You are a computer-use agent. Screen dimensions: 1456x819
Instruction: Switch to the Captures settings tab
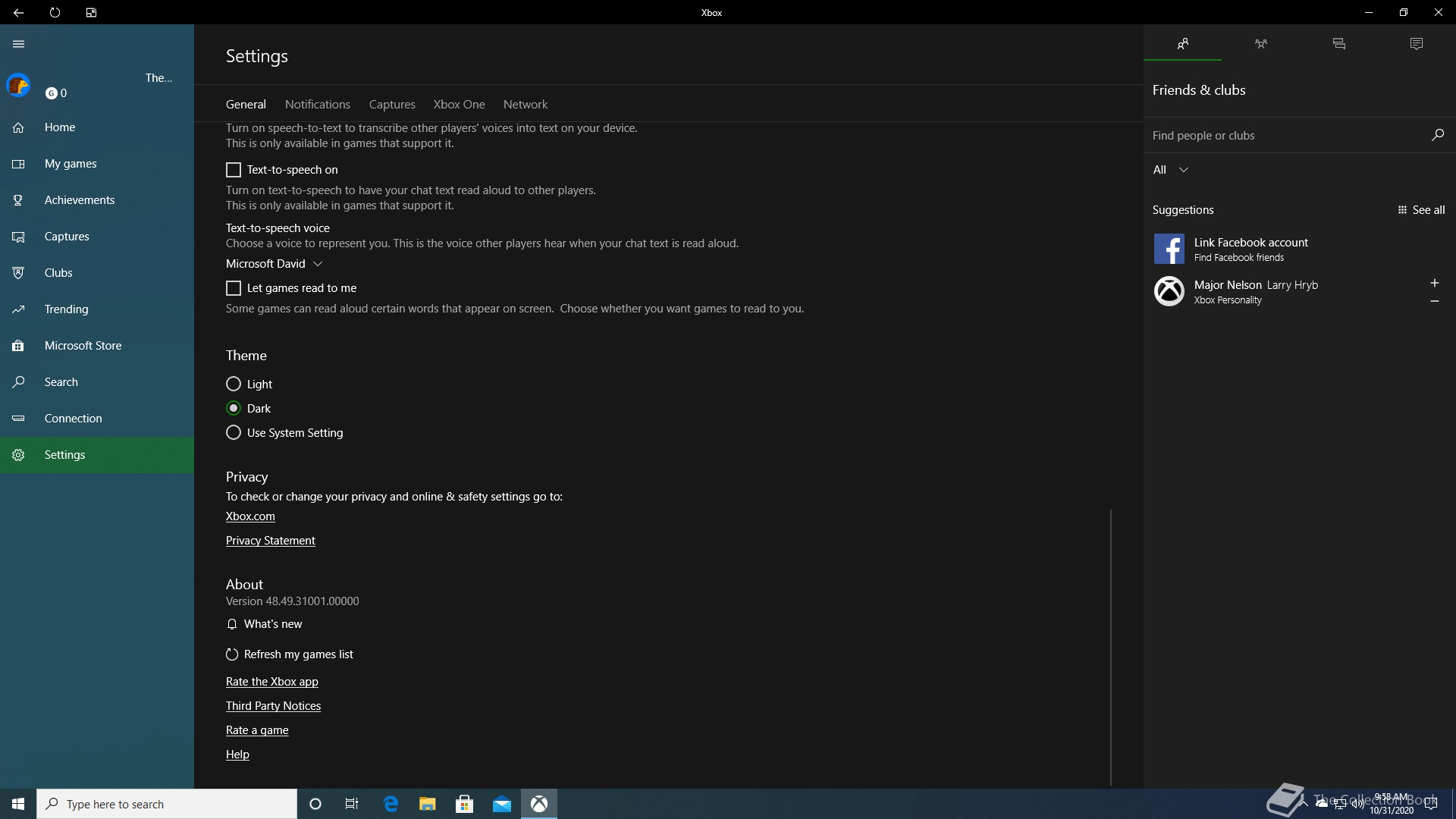click(x=392, y=105)
